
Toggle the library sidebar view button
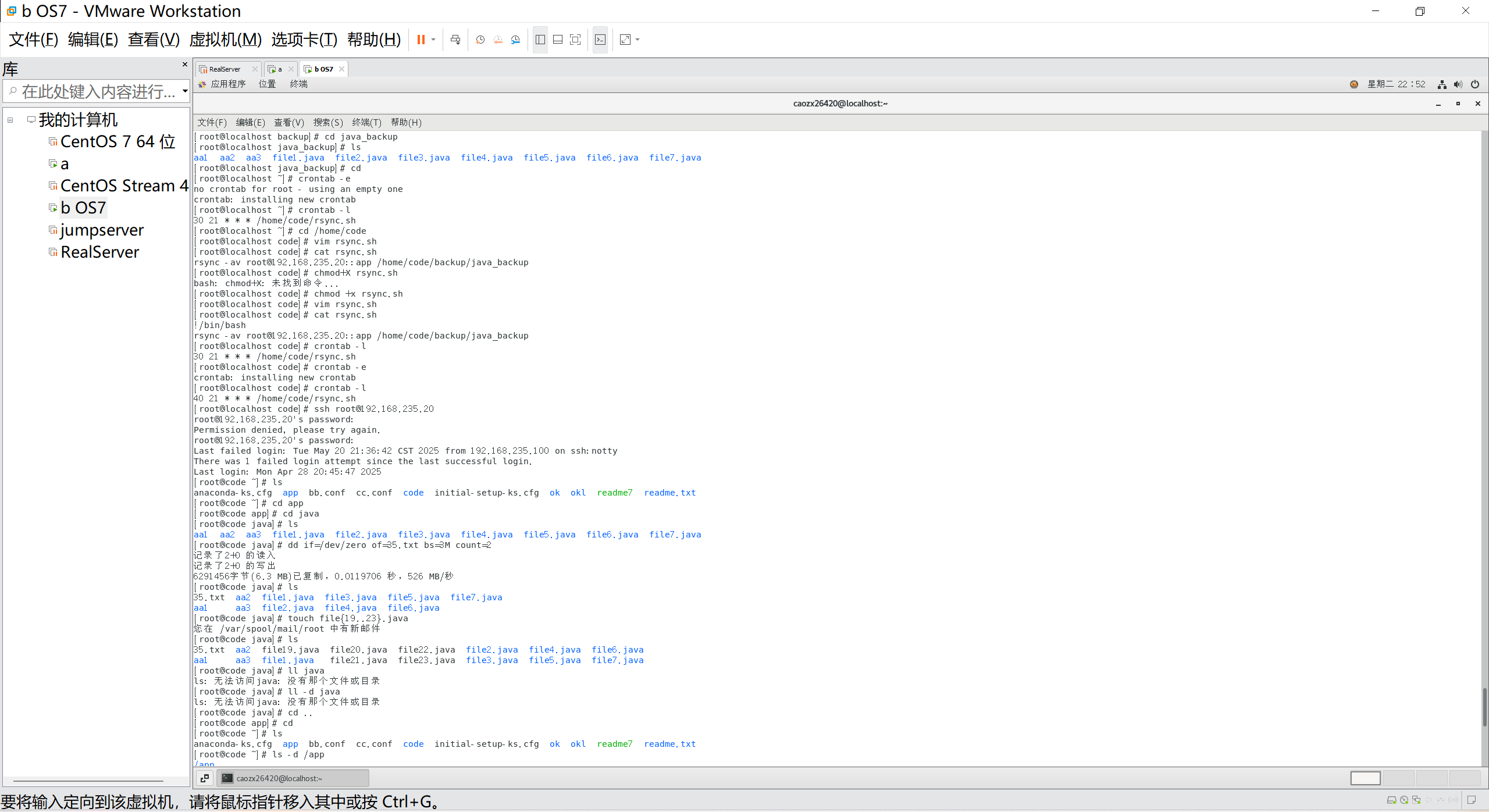[540, 40]
